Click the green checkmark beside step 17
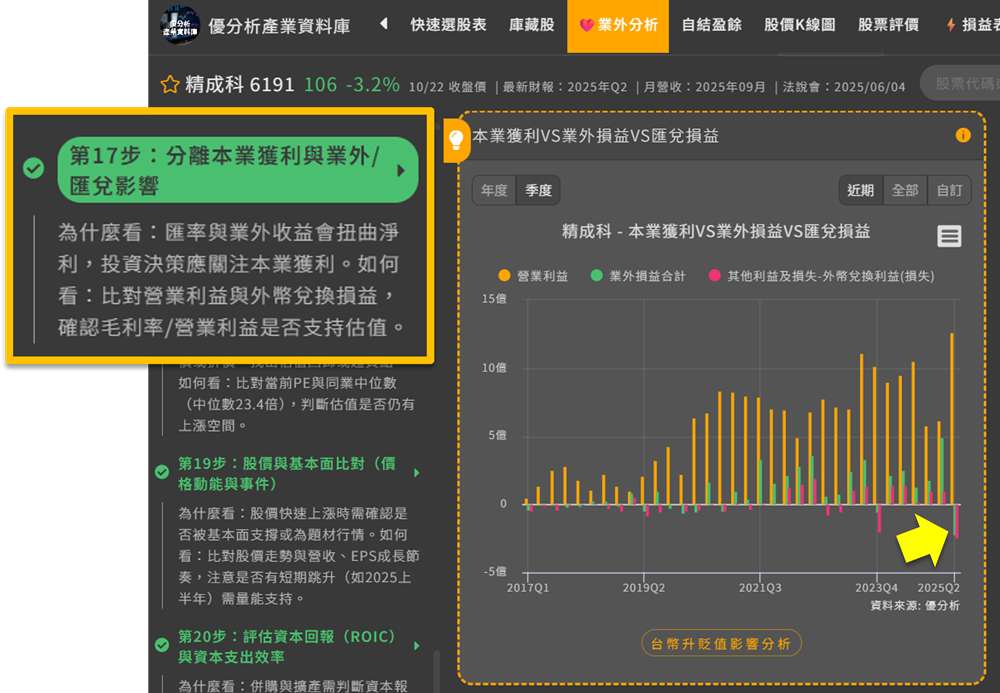 pos(34,168)
